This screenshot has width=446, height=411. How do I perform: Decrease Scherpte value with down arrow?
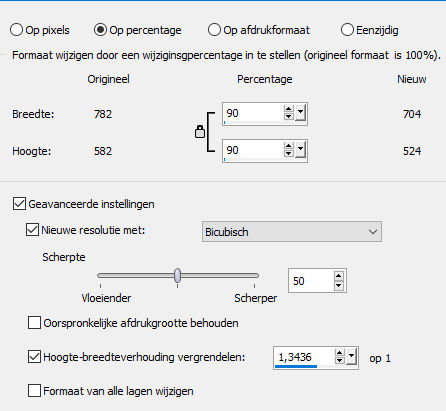[x=339, y=285]
